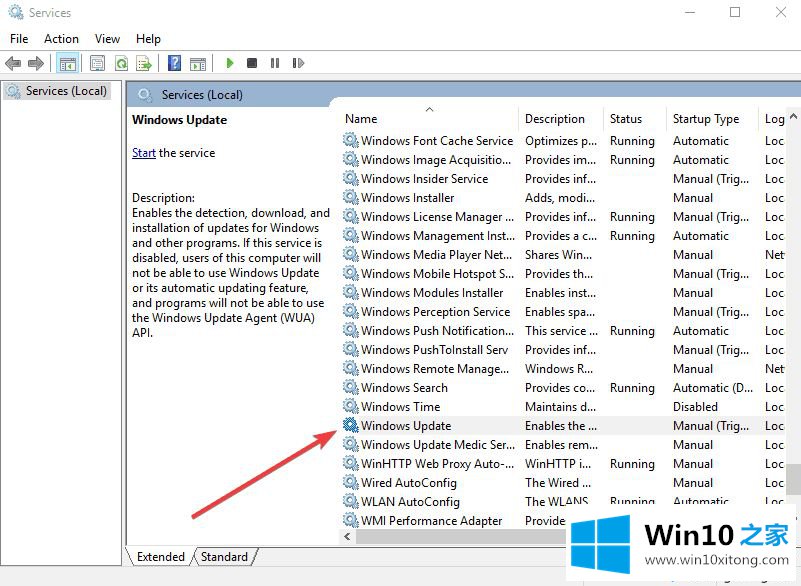Click the Forward arrow toolbar icon
The image size is (801, 586).
click(36, 63)
